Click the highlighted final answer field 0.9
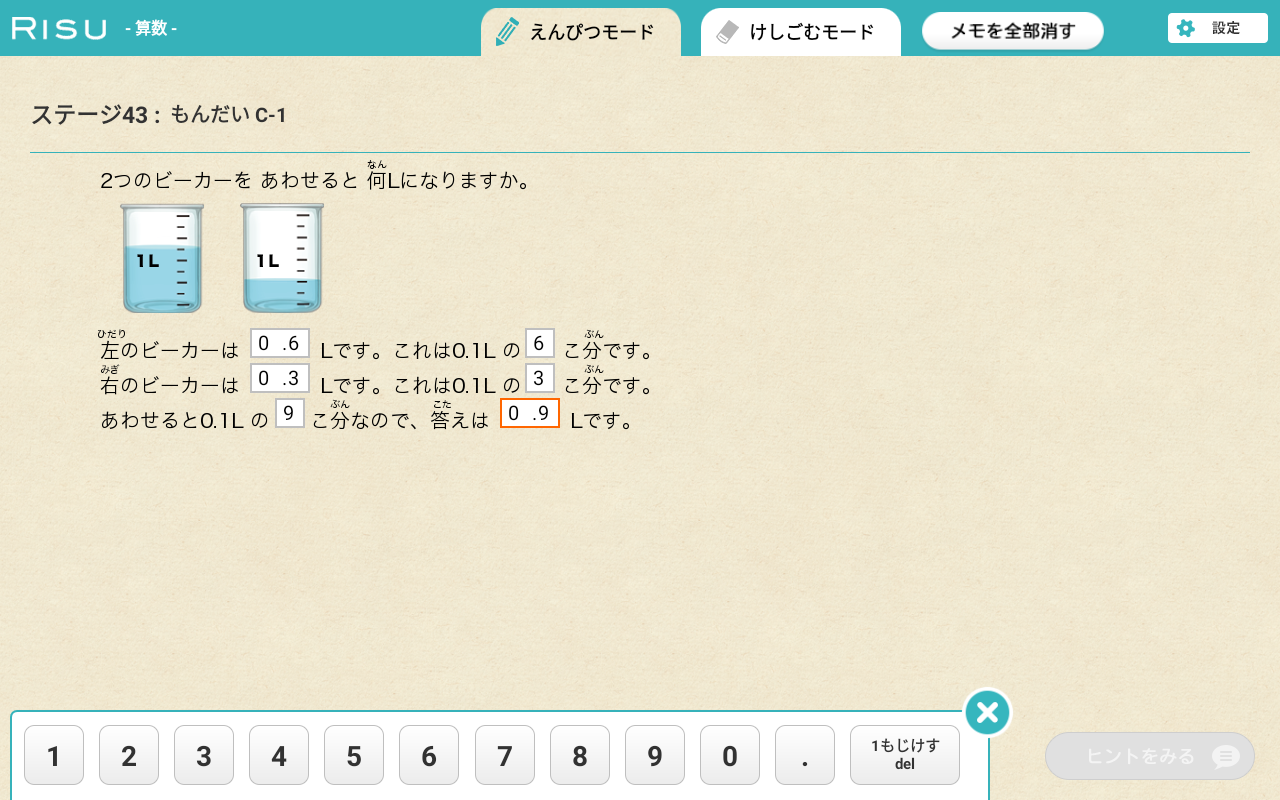 [529, 413]
